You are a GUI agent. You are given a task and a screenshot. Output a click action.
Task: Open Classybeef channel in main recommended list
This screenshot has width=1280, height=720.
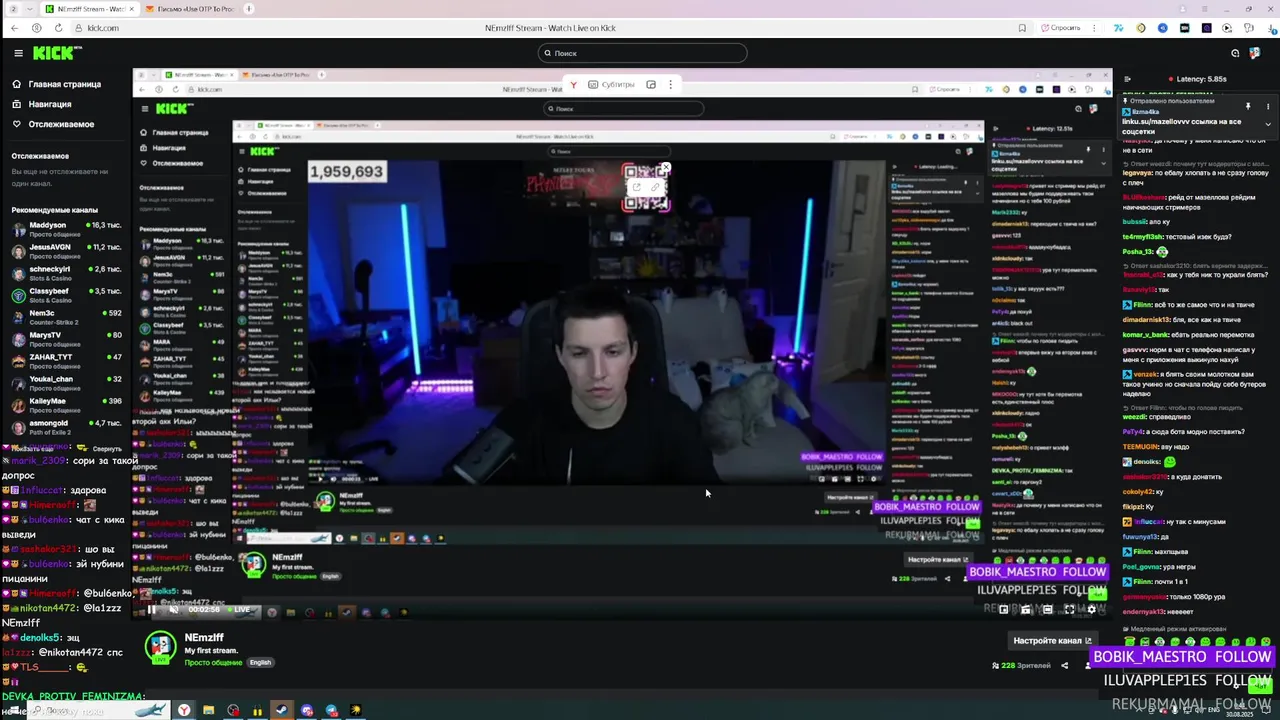66,294
